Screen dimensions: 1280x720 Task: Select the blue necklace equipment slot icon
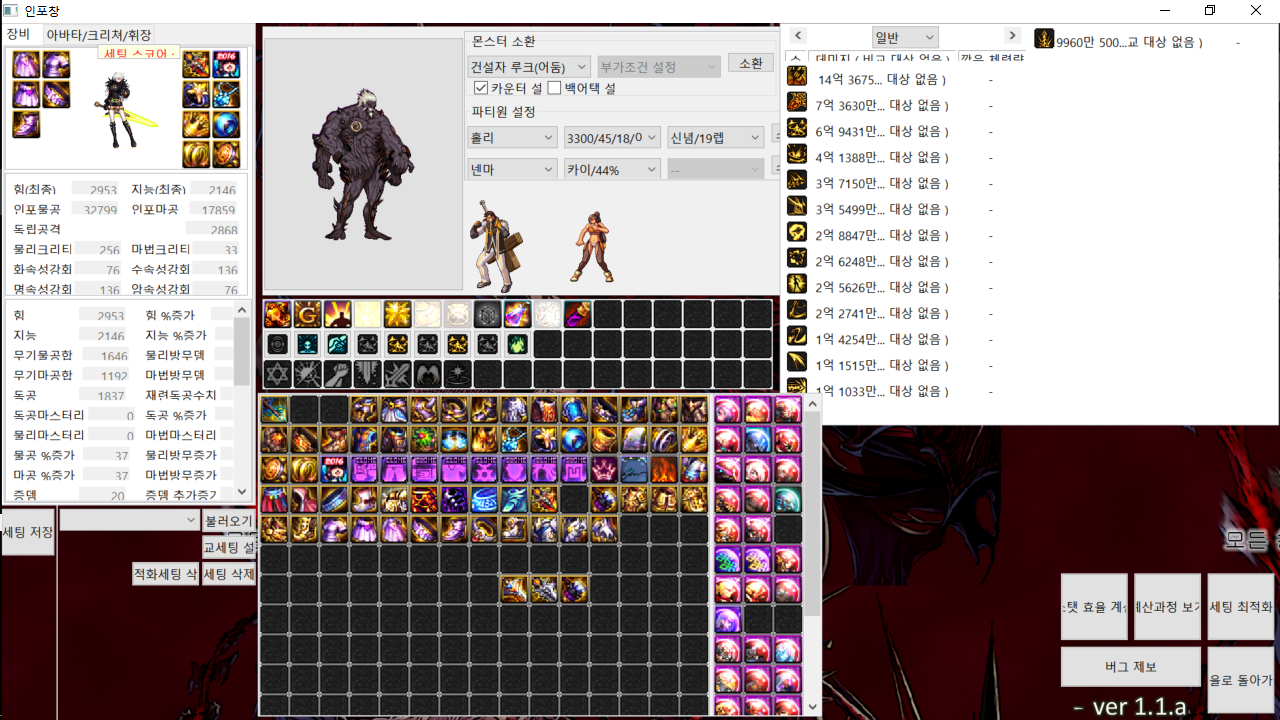[226, 95]
